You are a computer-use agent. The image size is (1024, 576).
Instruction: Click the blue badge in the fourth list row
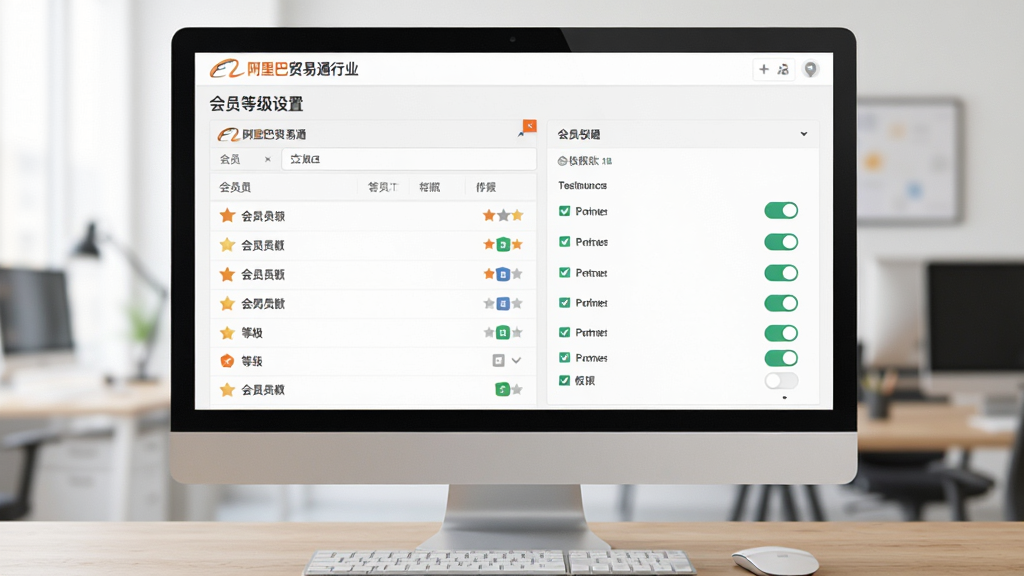pyautogui.click(x=503, y=303)
